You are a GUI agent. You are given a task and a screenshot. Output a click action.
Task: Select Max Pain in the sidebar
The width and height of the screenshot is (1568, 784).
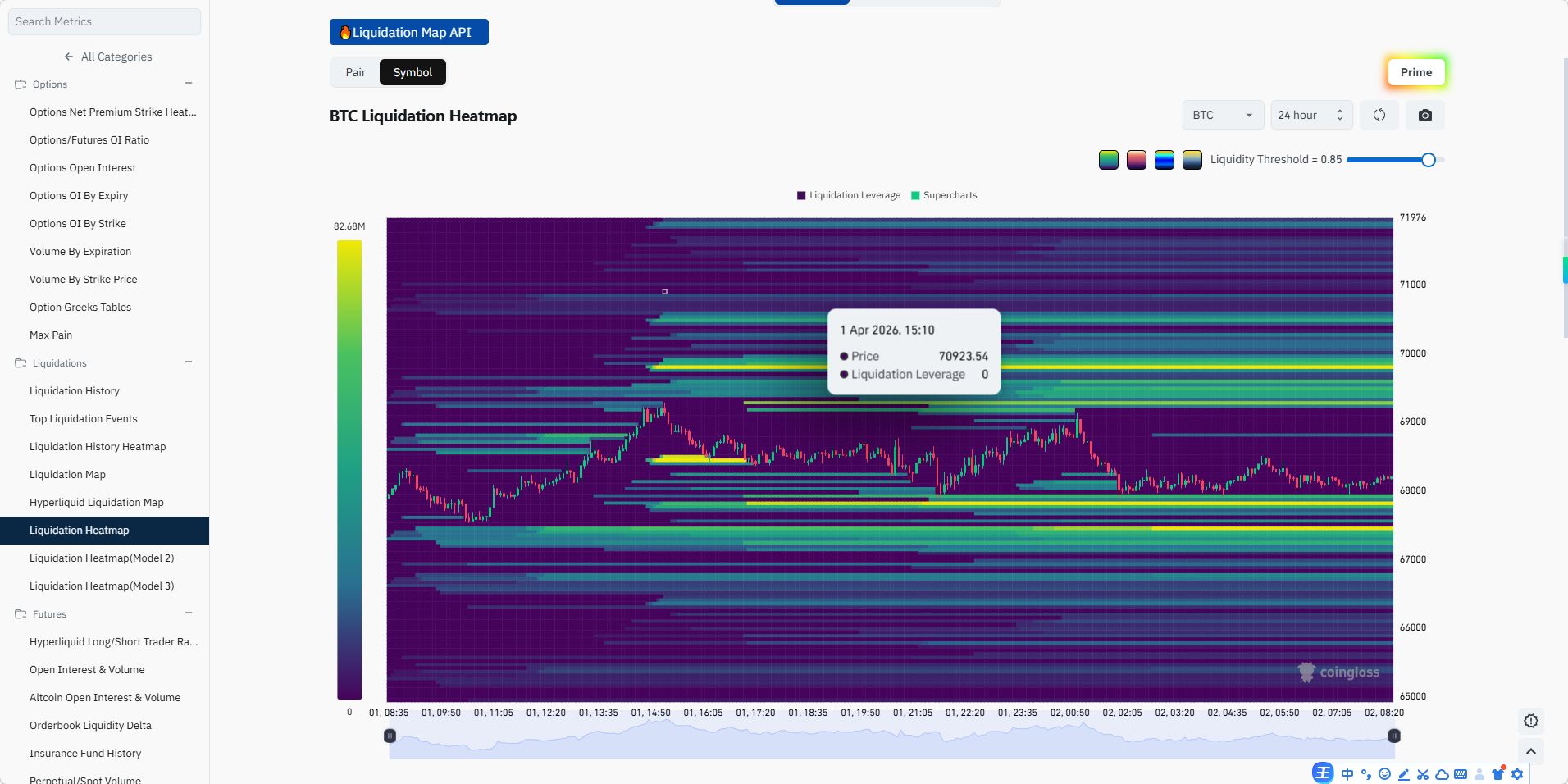[x=51, y=335]
